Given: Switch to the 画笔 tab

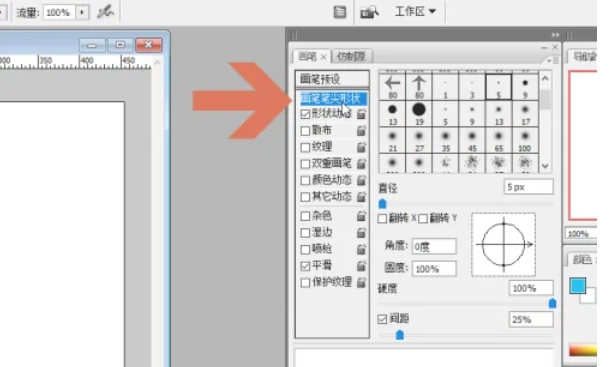Looking at the screenshot, I should pos(307,57).
